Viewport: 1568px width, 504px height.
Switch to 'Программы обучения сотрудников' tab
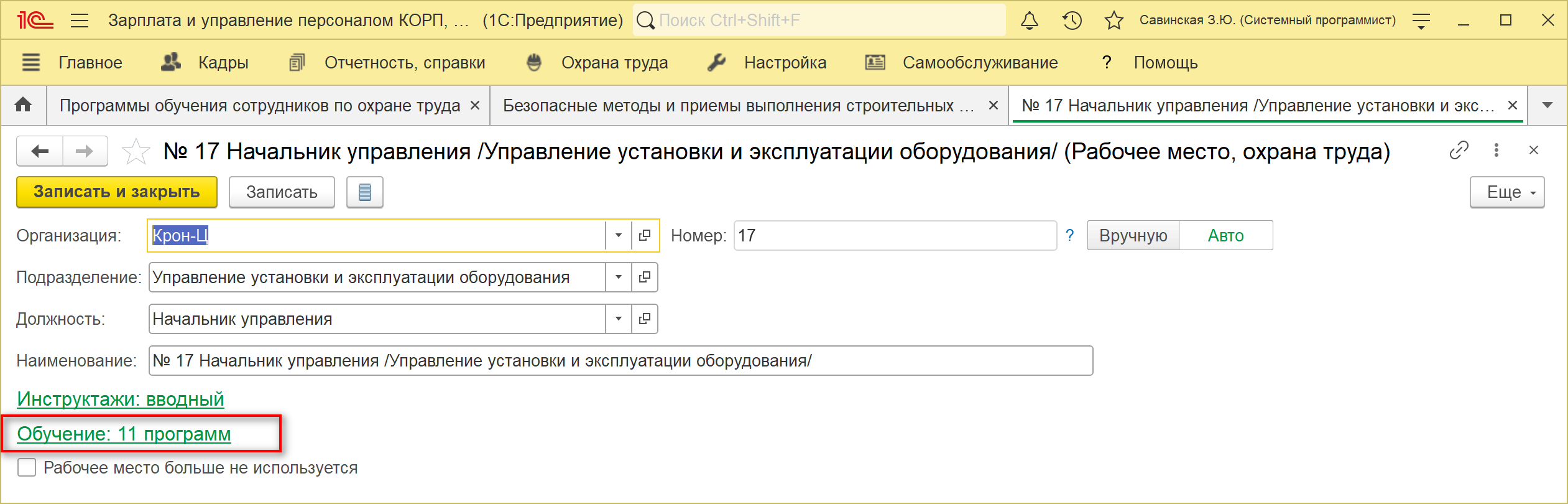[260, 106]
